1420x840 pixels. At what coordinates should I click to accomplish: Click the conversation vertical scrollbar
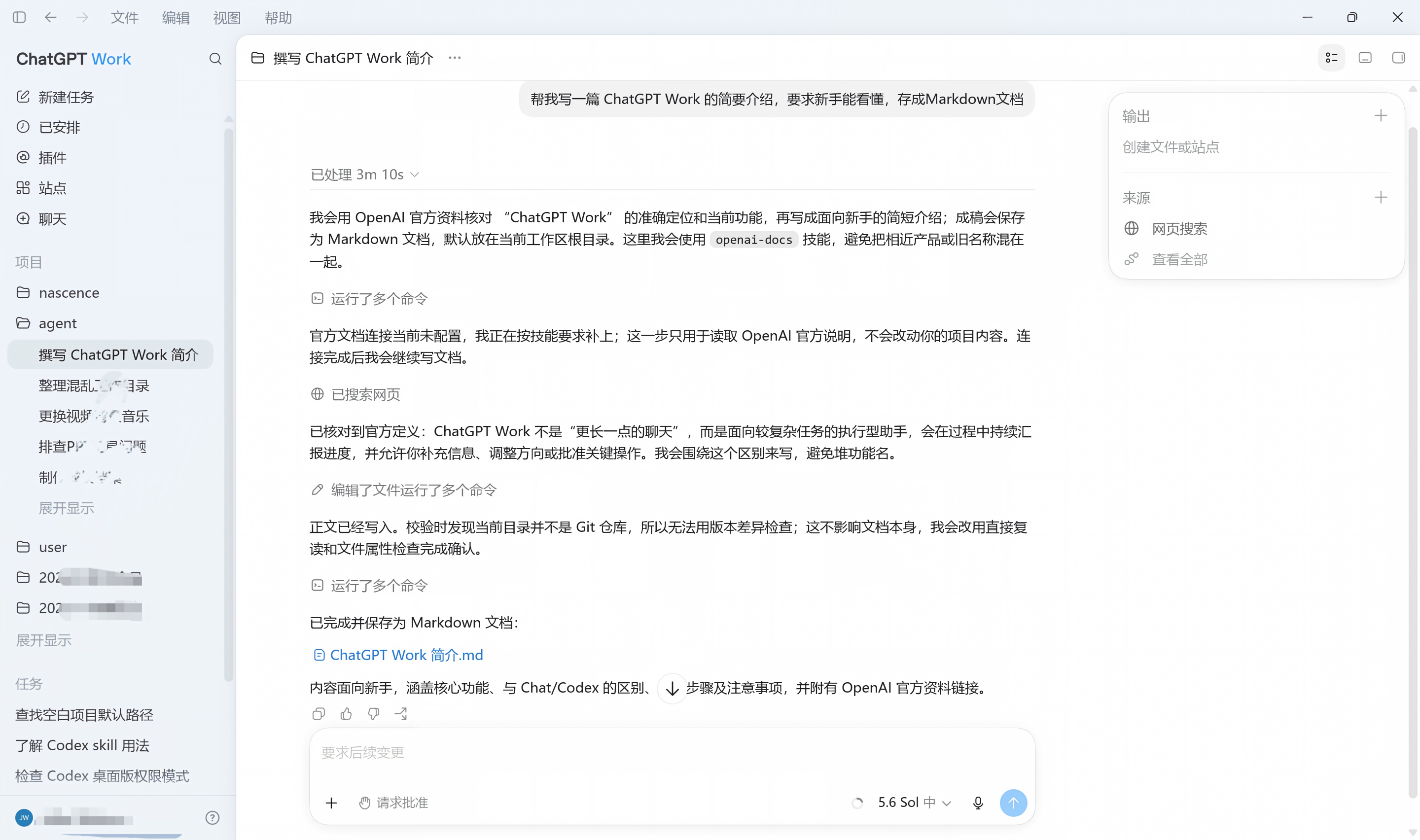(x=1413, y=461)
